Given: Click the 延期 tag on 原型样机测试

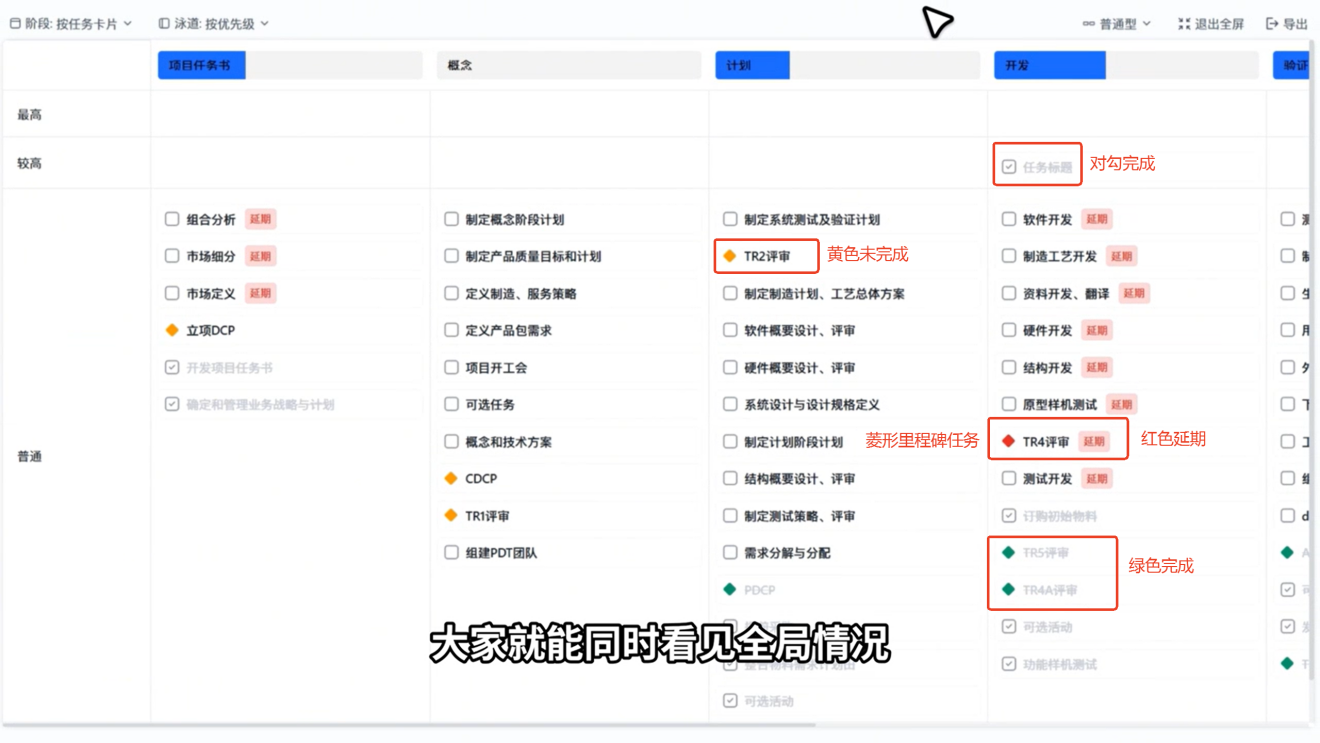Looking at the screenshot, I should [1122, 404].
